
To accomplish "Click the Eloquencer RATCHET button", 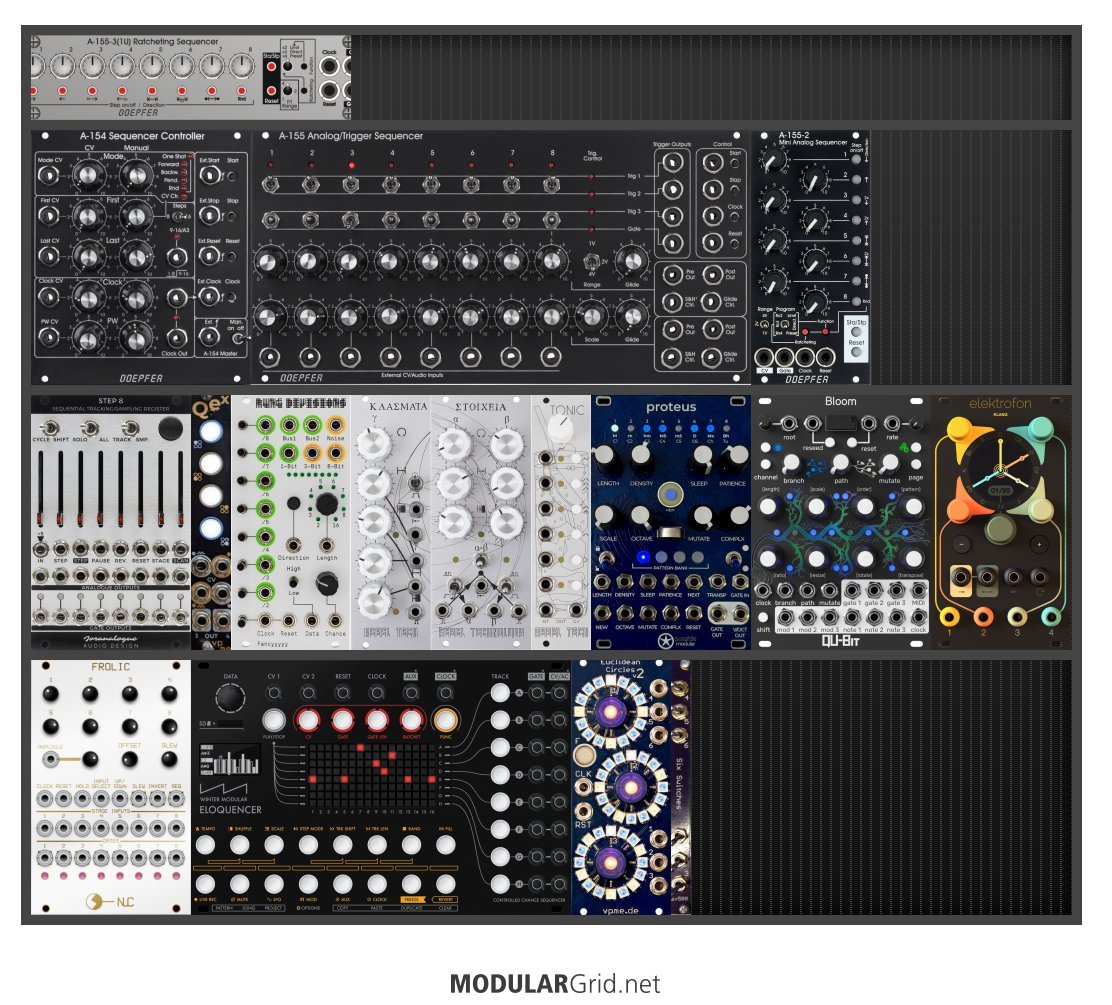I will tap(411, 720).
